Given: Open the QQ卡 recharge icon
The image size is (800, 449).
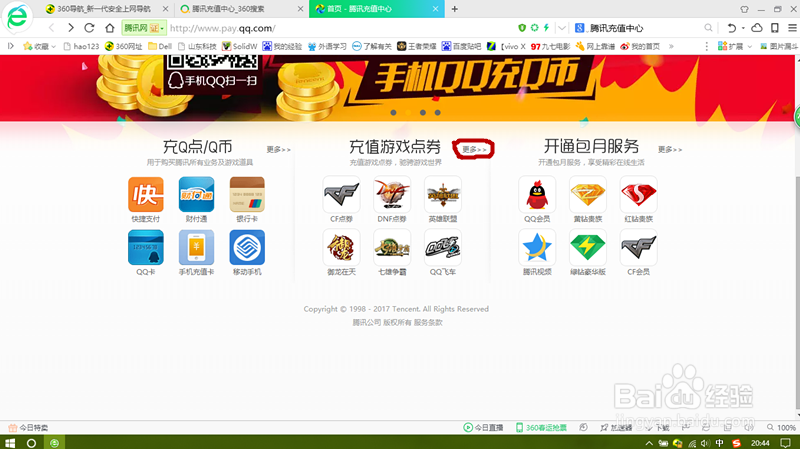Looking at the screenshot, I should [146, 247].
